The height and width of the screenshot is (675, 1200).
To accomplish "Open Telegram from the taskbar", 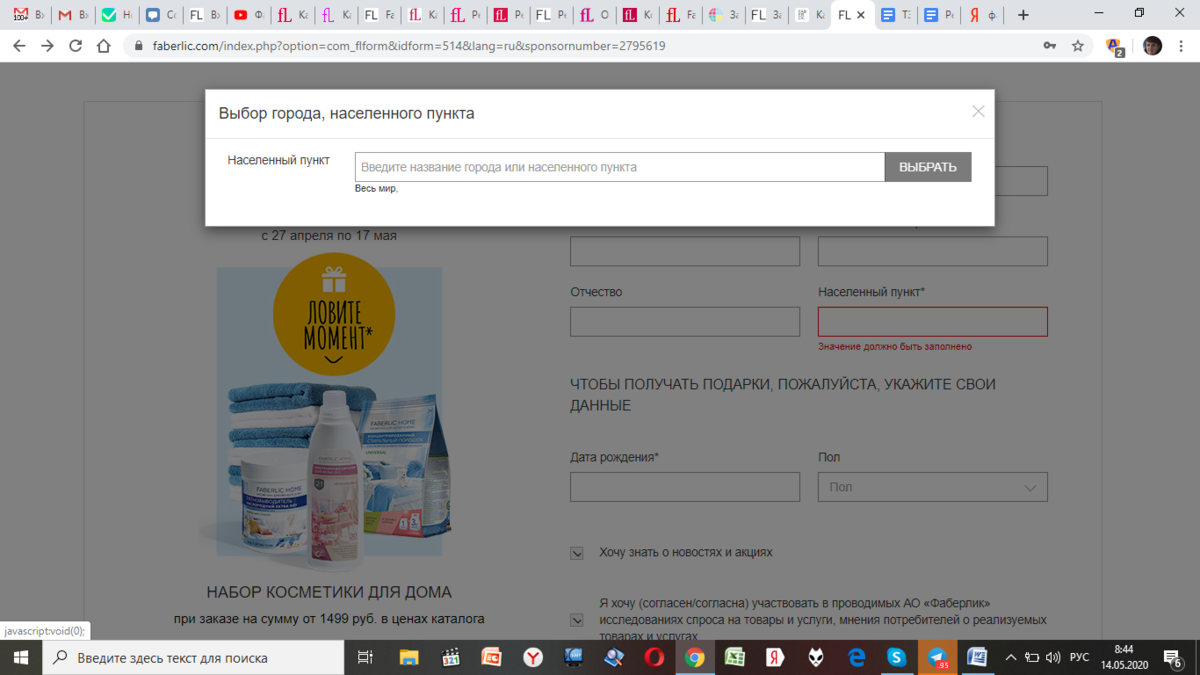I will (x=938, y=657).
